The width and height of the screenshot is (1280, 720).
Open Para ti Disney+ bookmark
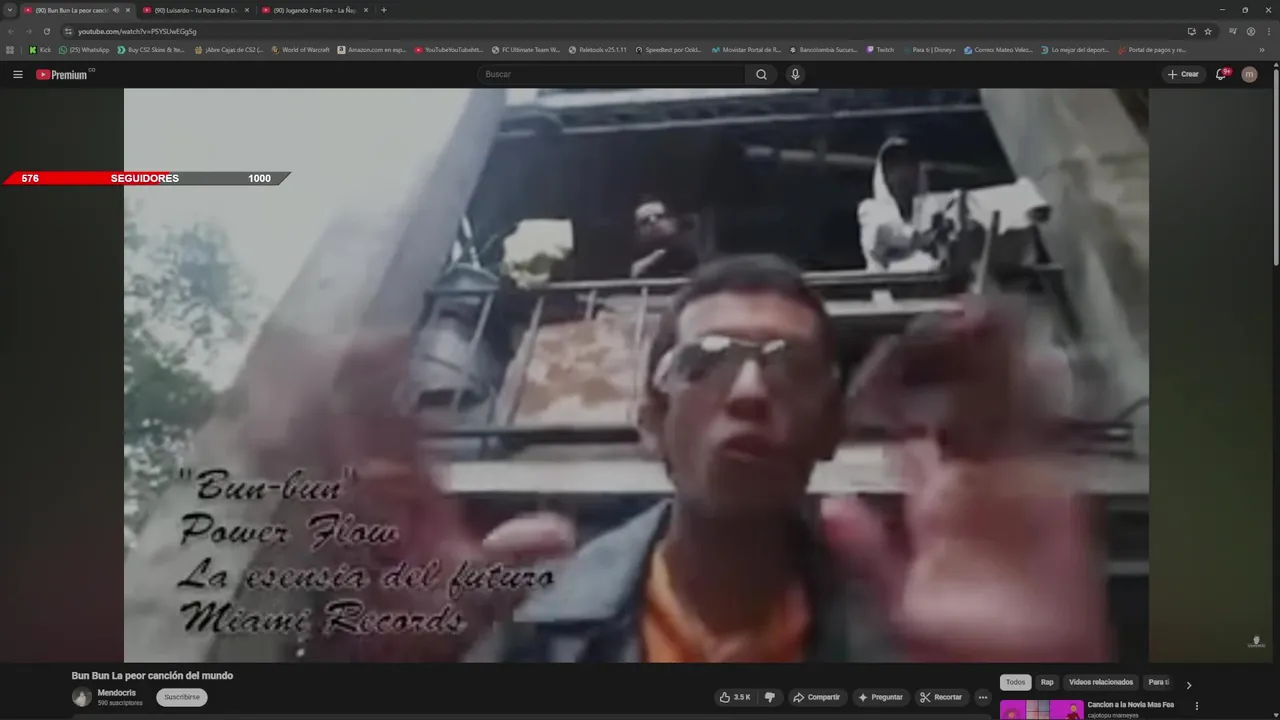click(929, 49)
